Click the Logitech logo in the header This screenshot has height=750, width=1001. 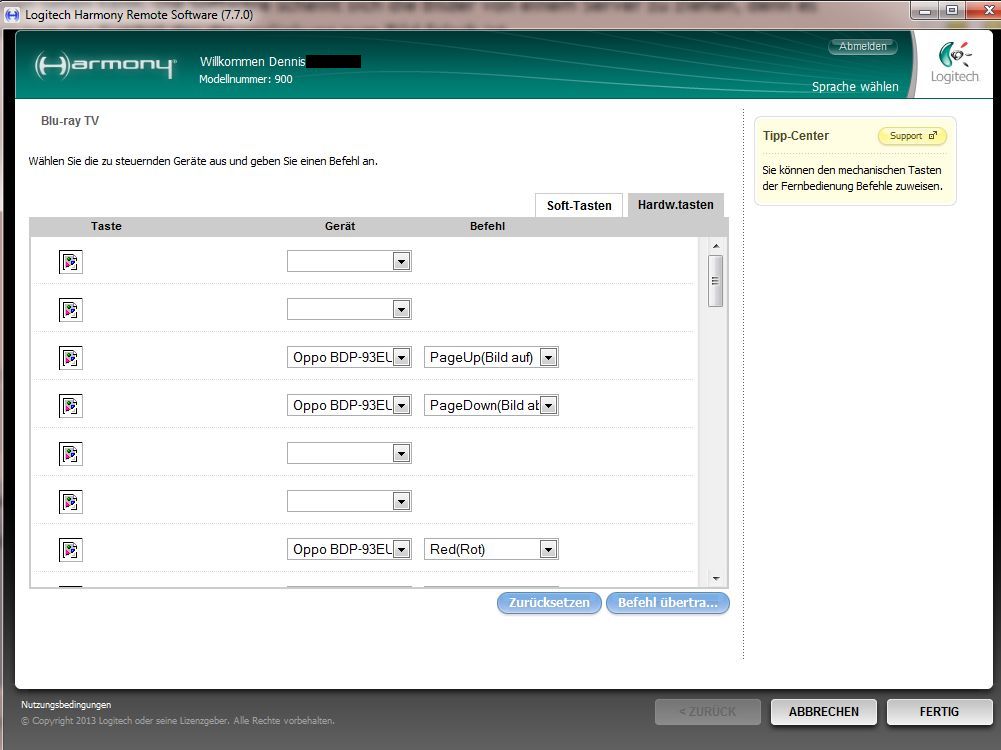(954, 63)
